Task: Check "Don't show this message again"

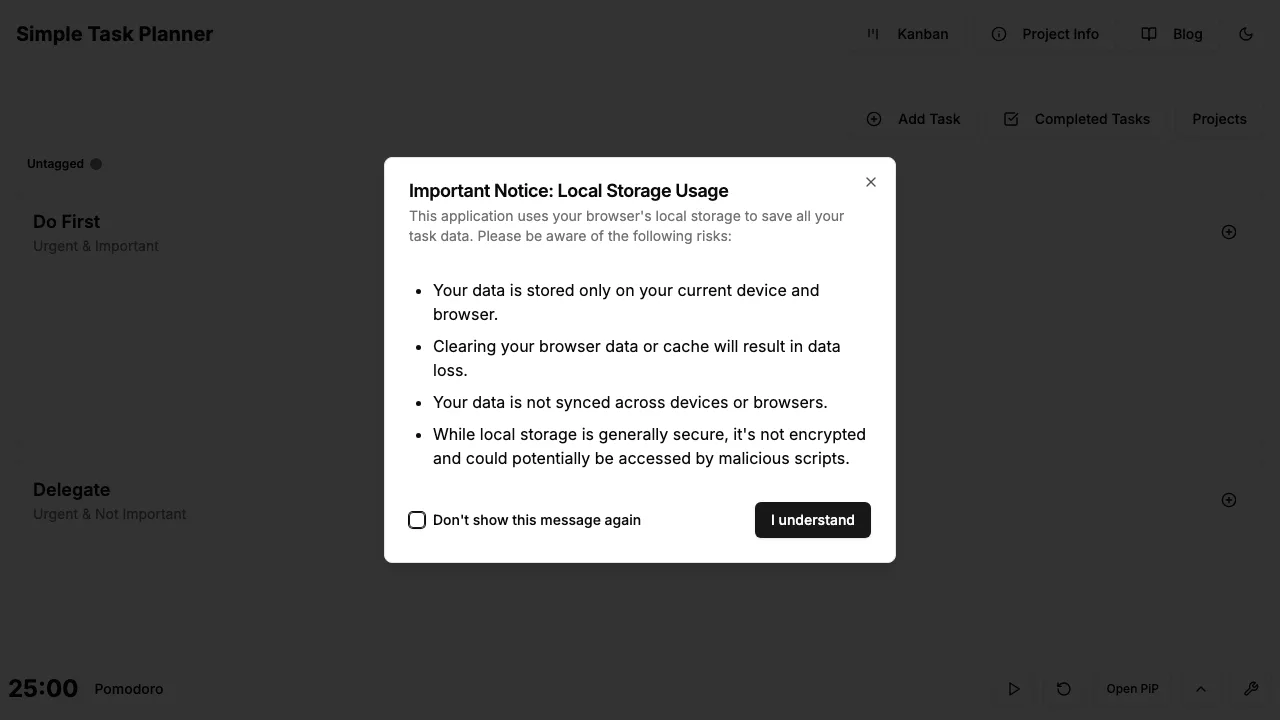Action: (417, 520)
